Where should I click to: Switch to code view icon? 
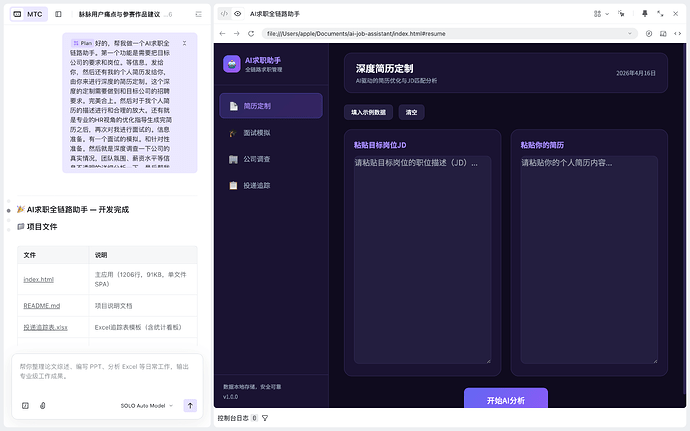pos(222,15)
